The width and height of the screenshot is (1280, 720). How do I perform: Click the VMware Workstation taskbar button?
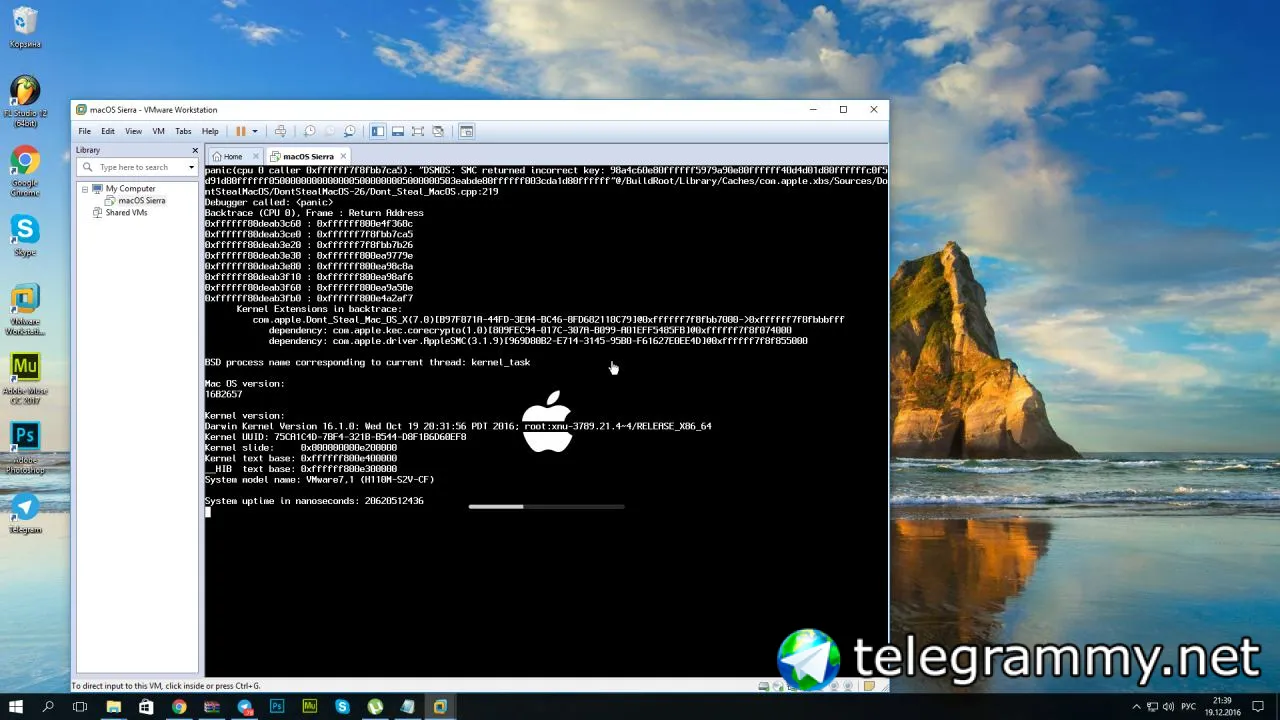point(440,707)
